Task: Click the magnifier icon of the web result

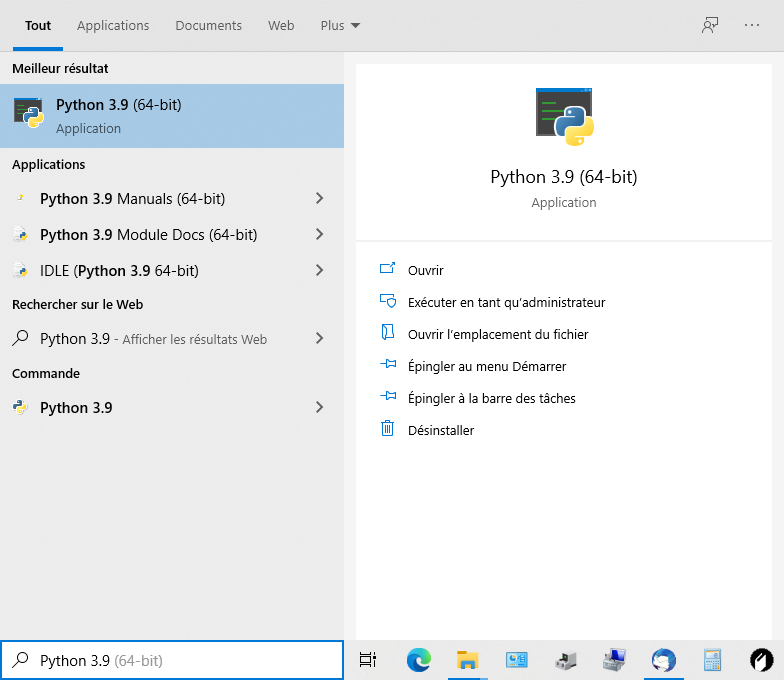Action: pos(20,338)
